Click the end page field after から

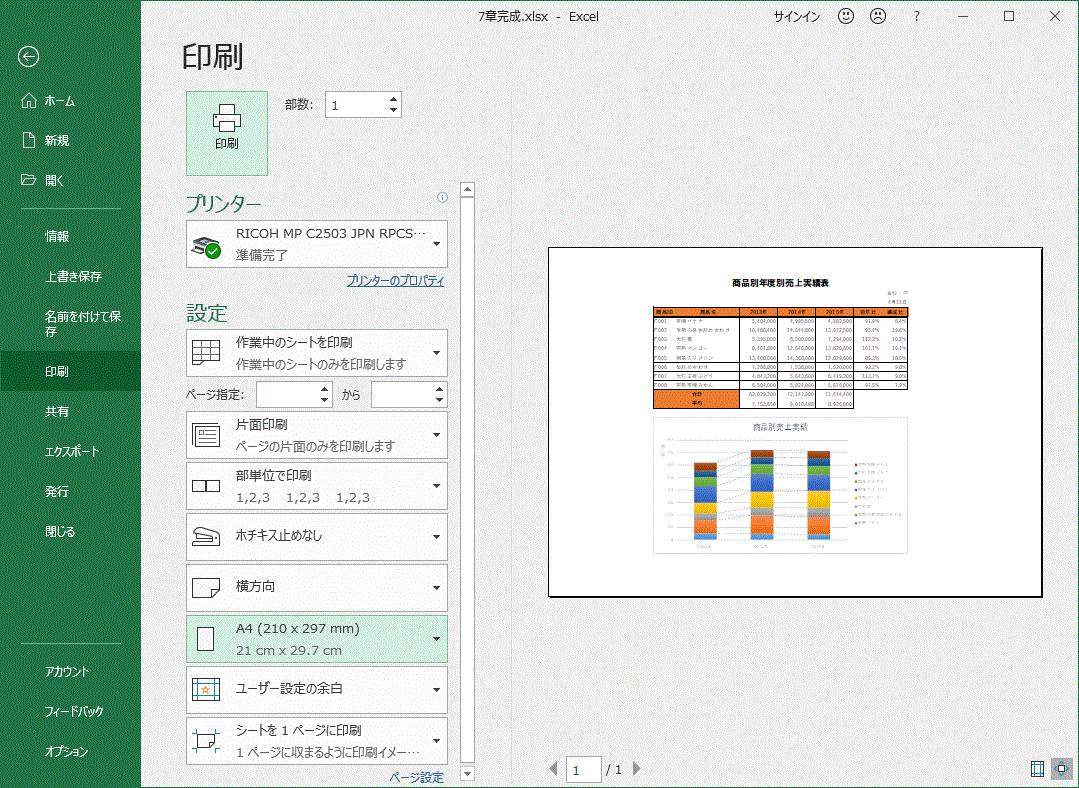403,394
